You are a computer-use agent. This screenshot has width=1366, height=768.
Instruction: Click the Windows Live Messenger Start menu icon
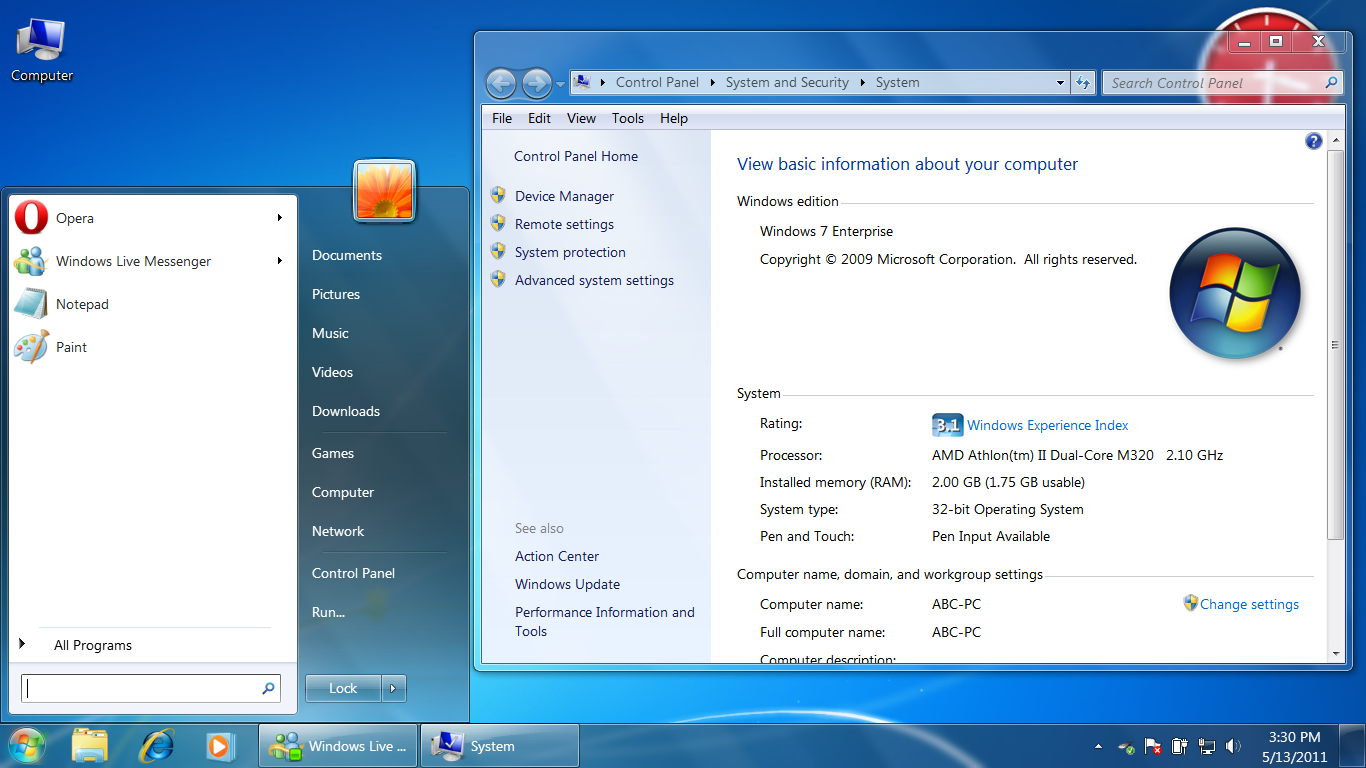31,261
